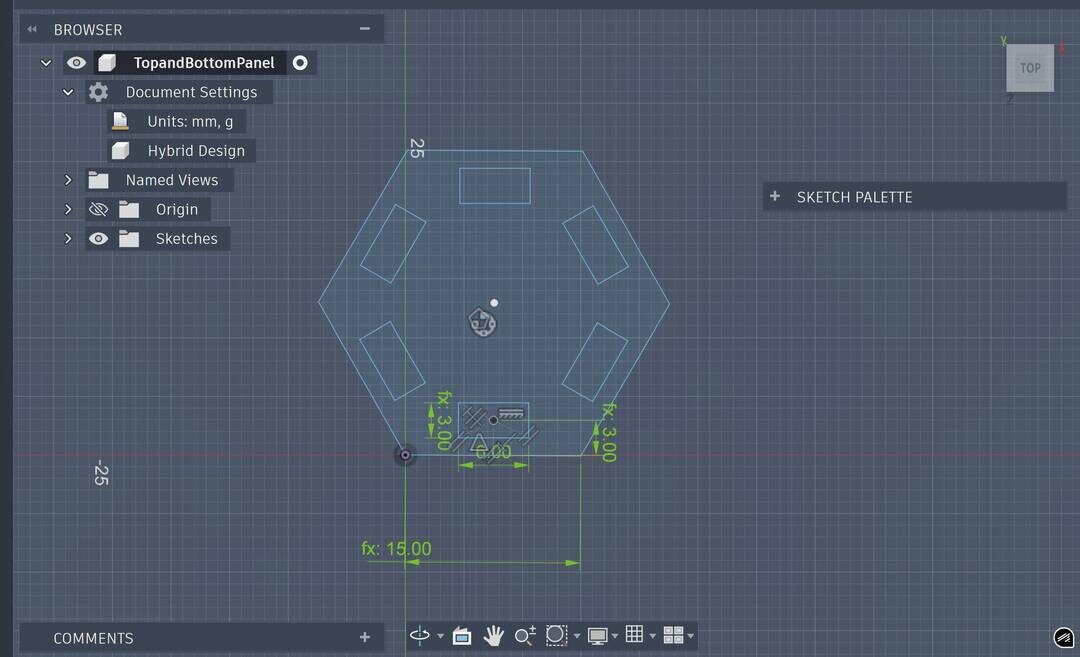Select the Named Views label

[x=172, y=180]
